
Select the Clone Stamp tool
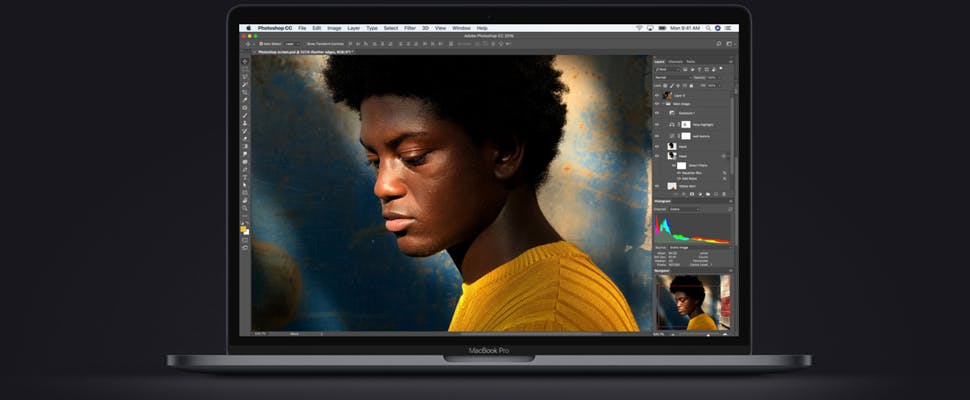(x=245, y=123)
